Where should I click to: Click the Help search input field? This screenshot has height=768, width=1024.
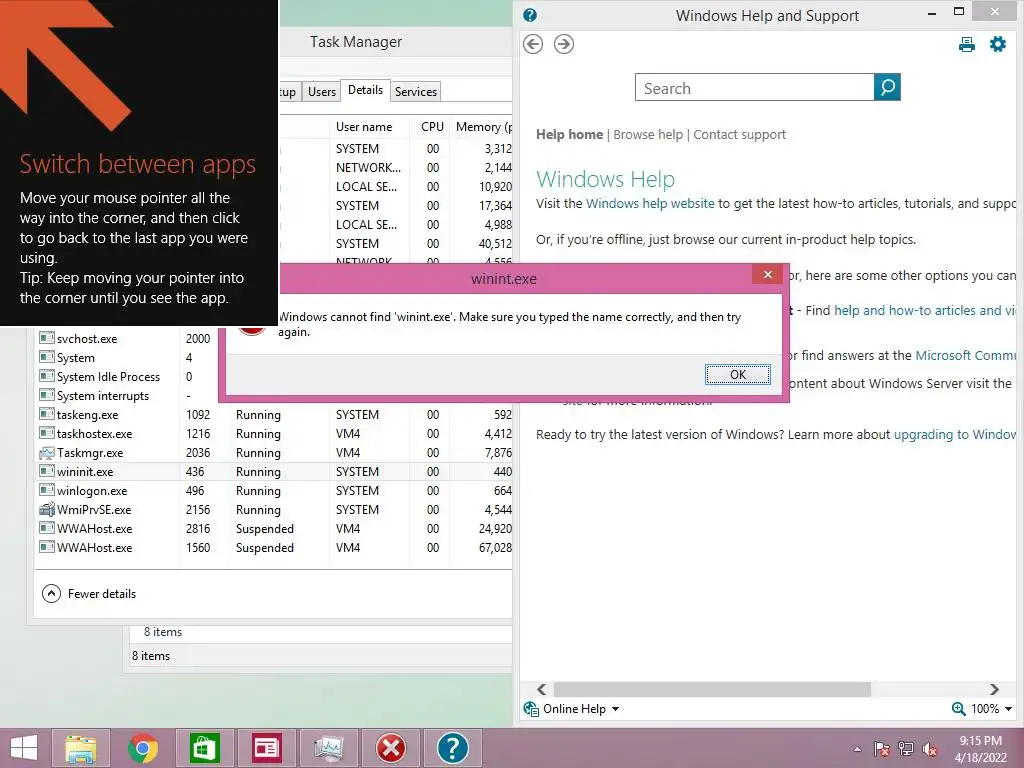coord(754,88)
